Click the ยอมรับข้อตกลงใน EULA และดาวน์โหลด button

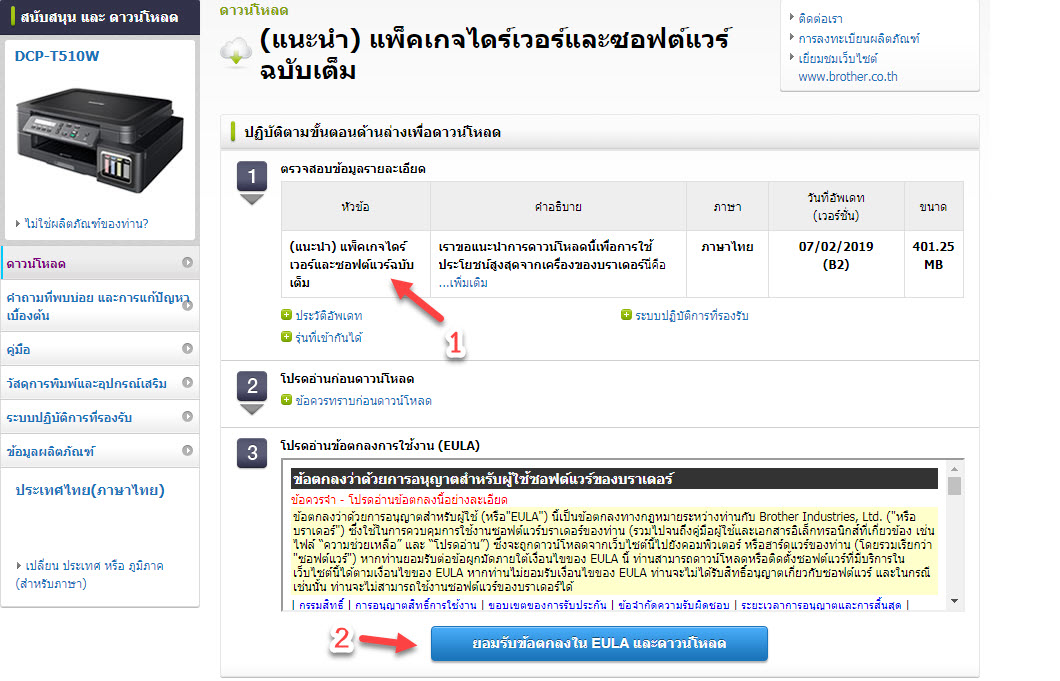598,644
